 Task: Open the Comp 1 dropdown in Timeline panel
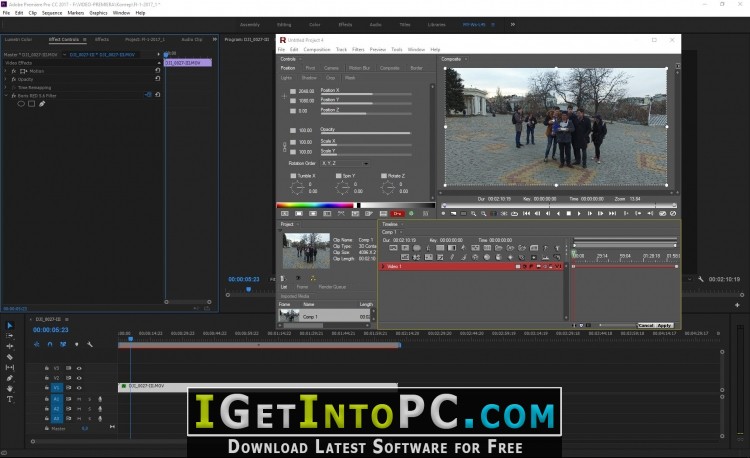click(x=401, y=232)
